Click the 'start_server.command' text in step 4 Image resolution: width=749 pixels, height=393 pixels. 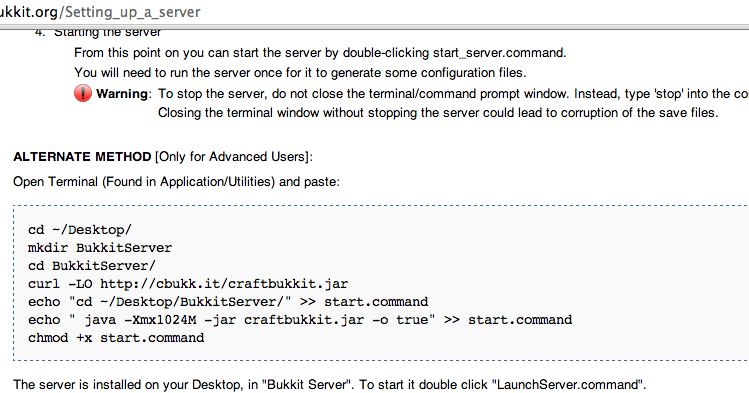pyautogui.click(x=498, y=53)
